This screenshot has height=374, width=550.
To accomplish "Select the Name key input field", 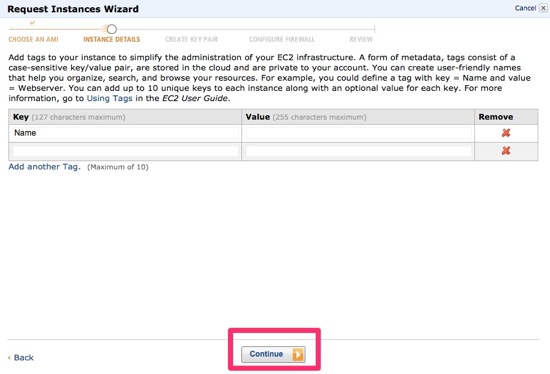I will point(125,133).
